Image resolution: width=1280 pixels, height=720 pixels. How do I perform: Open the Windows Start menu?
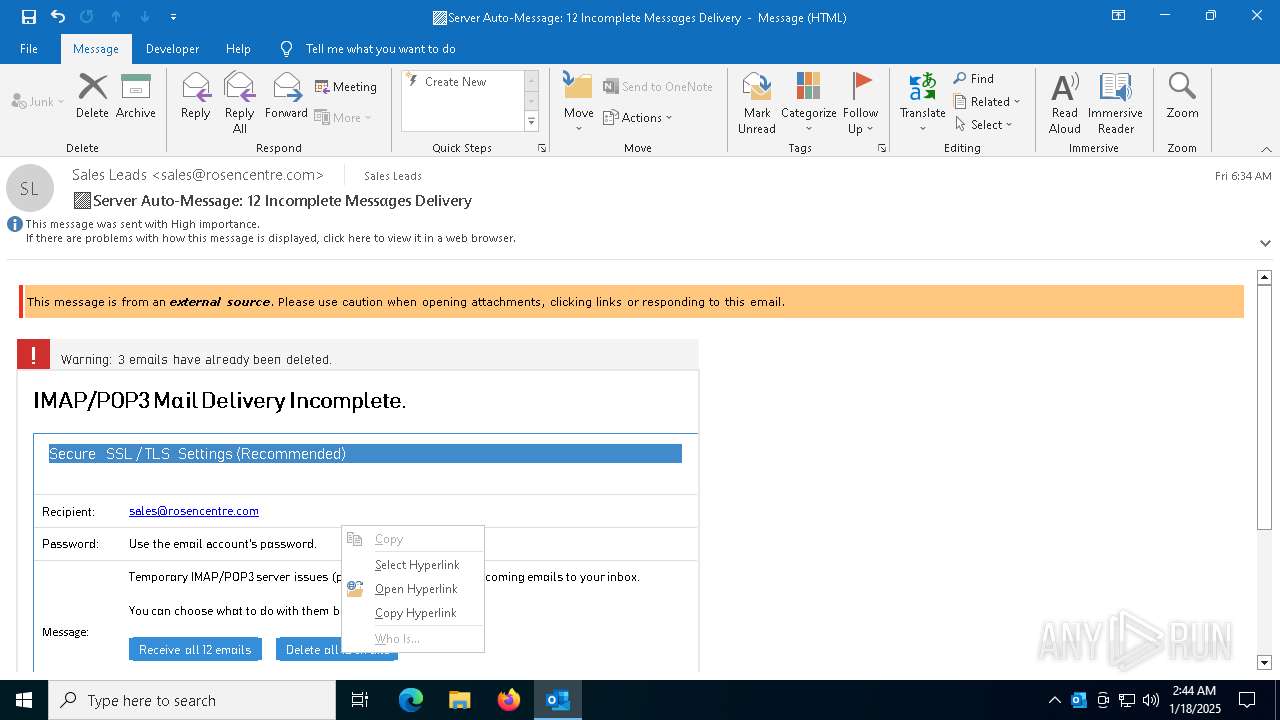24,700
